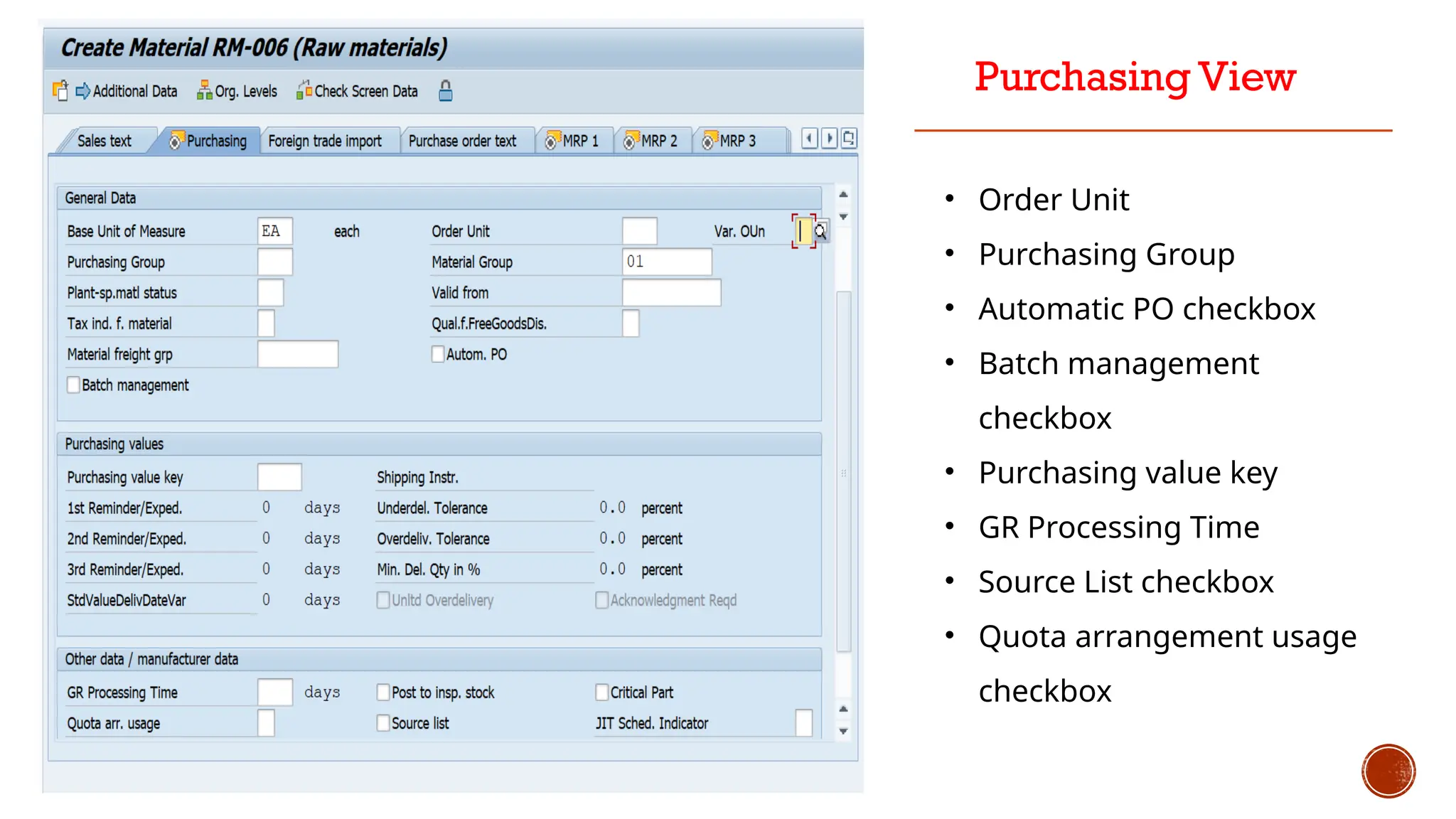Click the top scroll up arrow
The image size is (1456, 819).
coord(843,195)
